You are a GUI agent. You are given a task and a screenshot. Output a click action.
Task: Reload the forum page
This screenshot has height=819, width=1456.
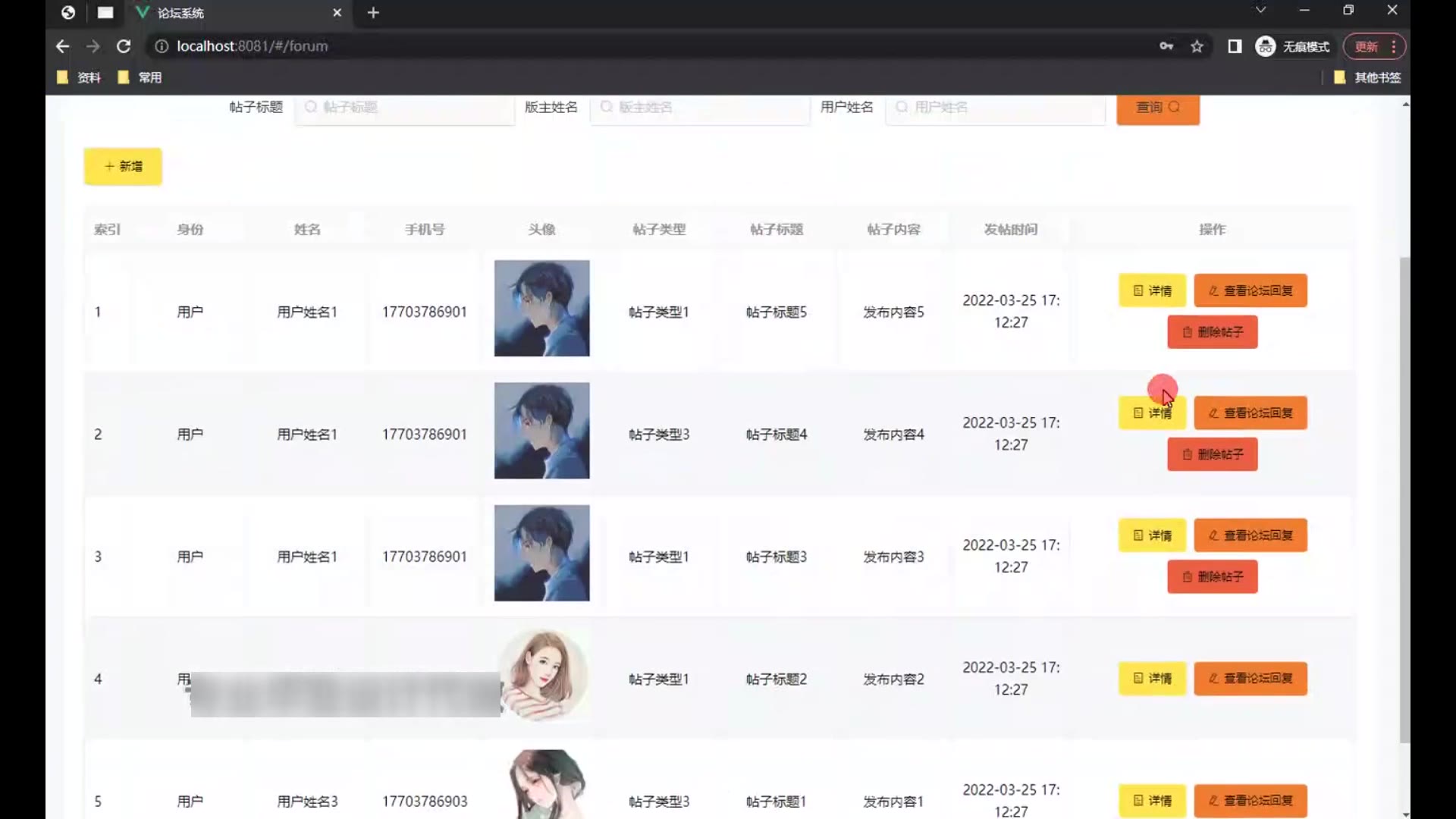click(x=124, y=46)
